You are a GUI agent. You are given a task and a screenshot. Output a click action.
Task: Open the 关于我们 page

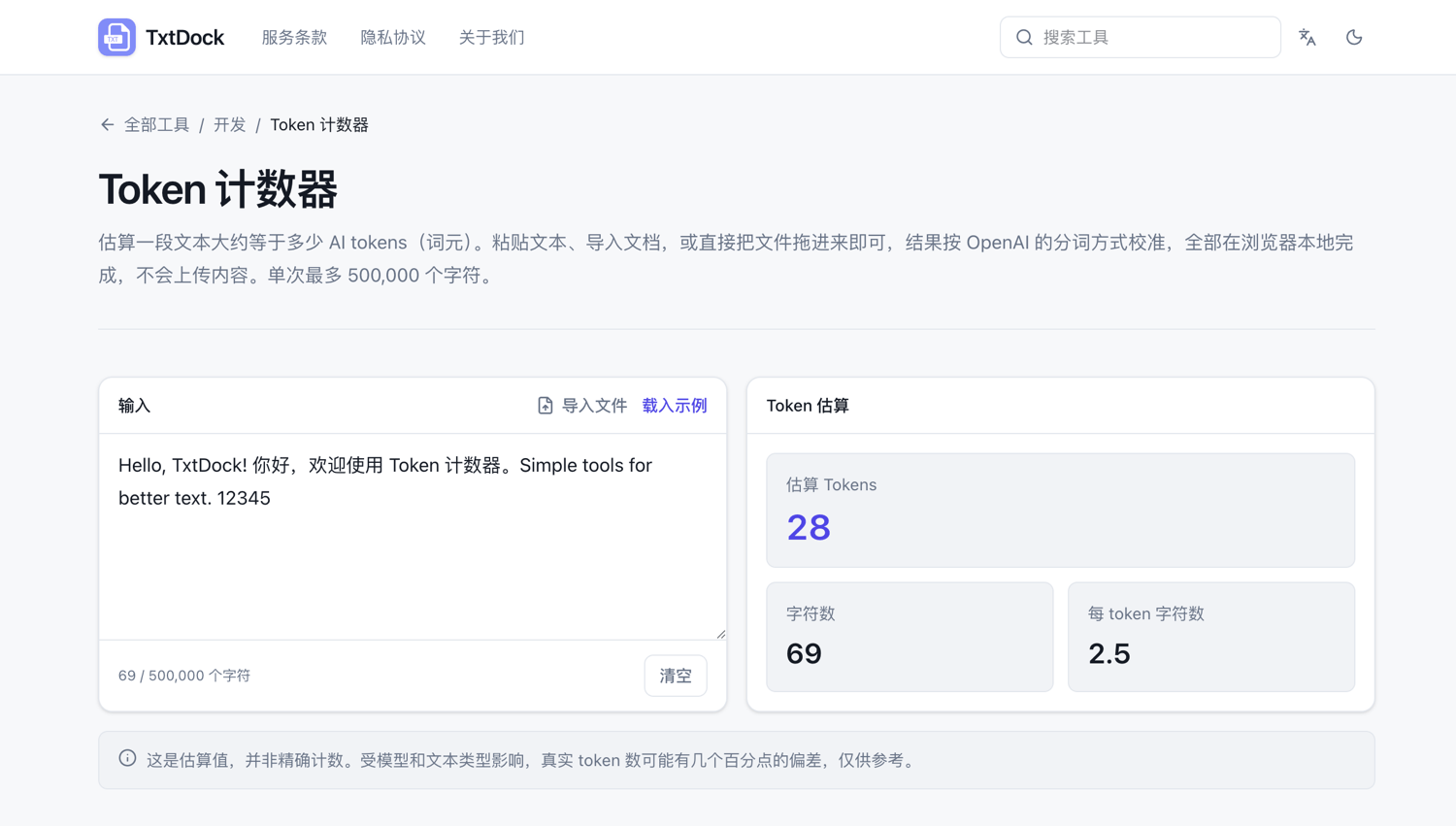pyautogui.click(x=492, y=37)
